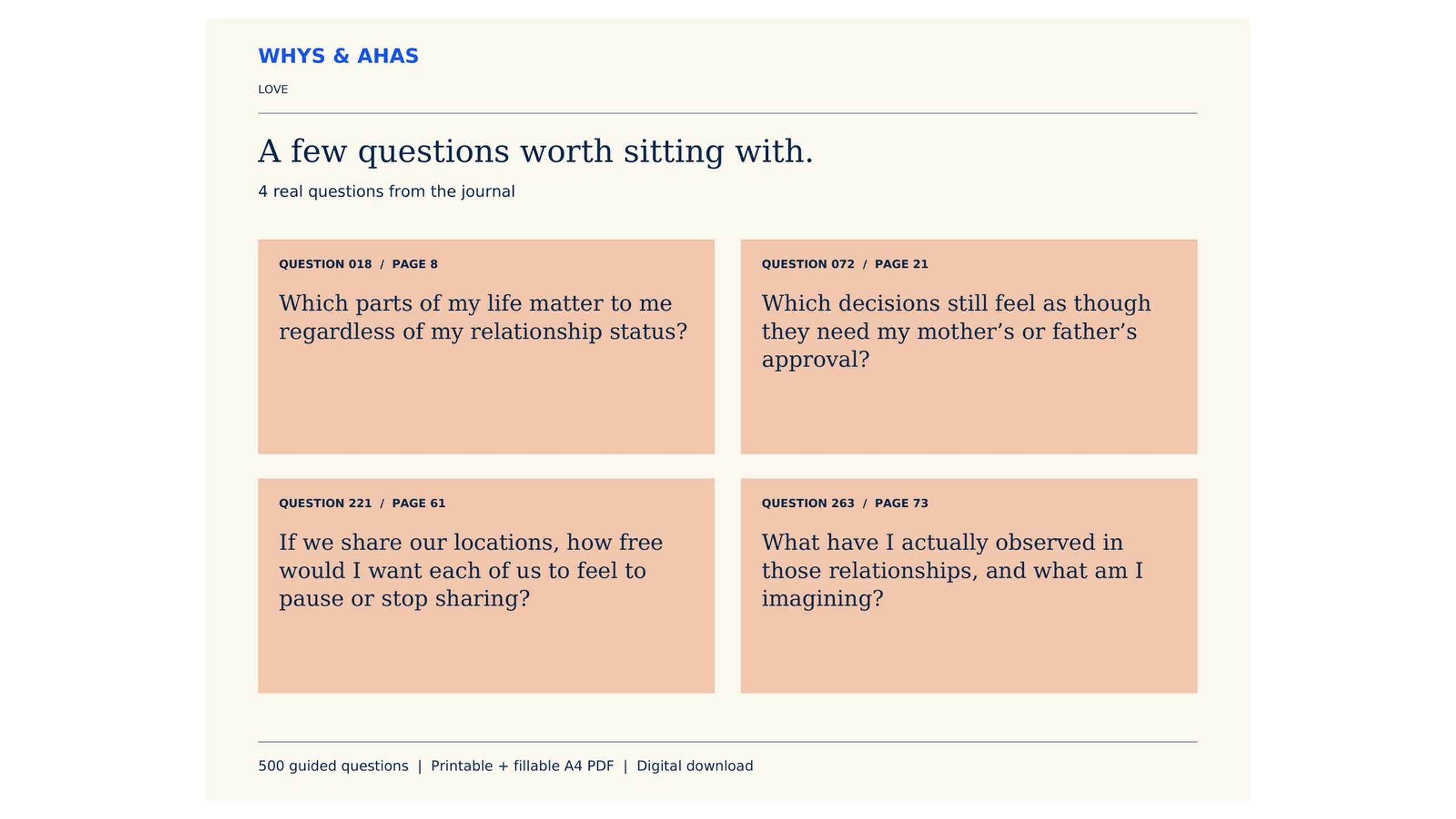Click the horizontal divider line above the footer
1456x819 pixels.
pyautogui.click(x=727, y=742)
